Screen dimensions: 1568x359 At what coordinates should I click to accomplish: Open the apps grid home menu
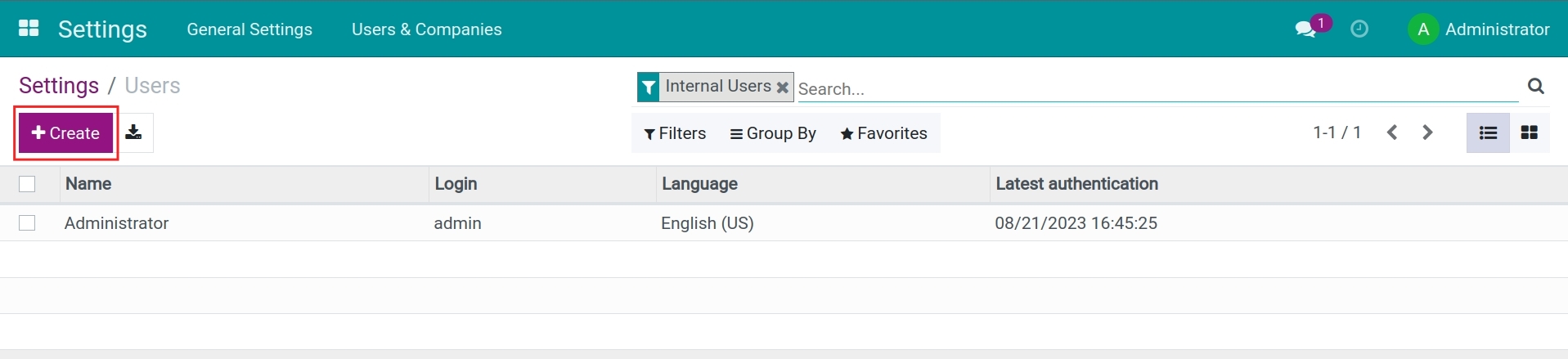(29, 29)
